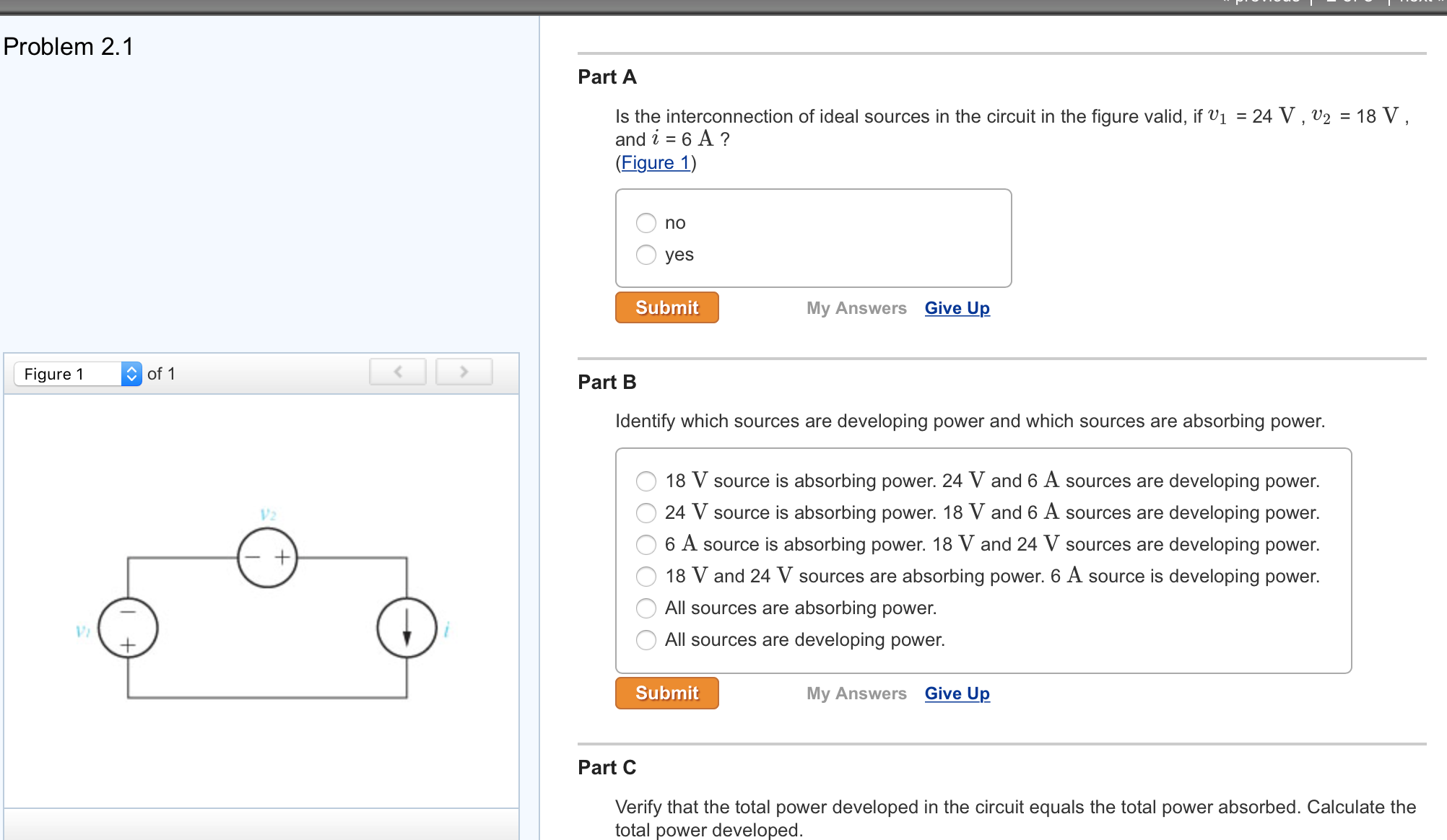Screen dimensions: 1447x840
Task: Choose '24 V source is absorbing power' option
Action: (646, 513)
